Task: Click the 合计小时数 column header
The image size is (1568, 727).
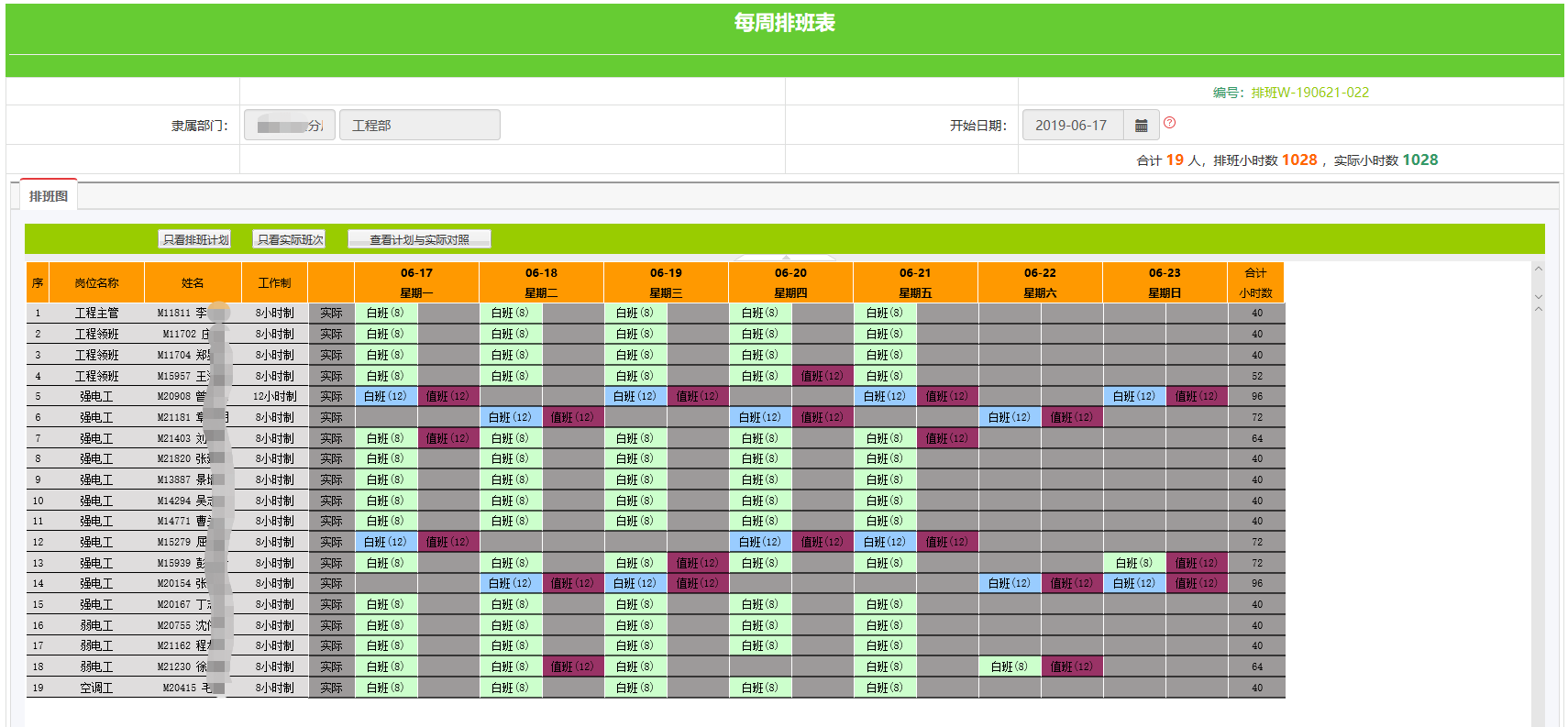Action: pyautogui.click(x=1255, y=282)
